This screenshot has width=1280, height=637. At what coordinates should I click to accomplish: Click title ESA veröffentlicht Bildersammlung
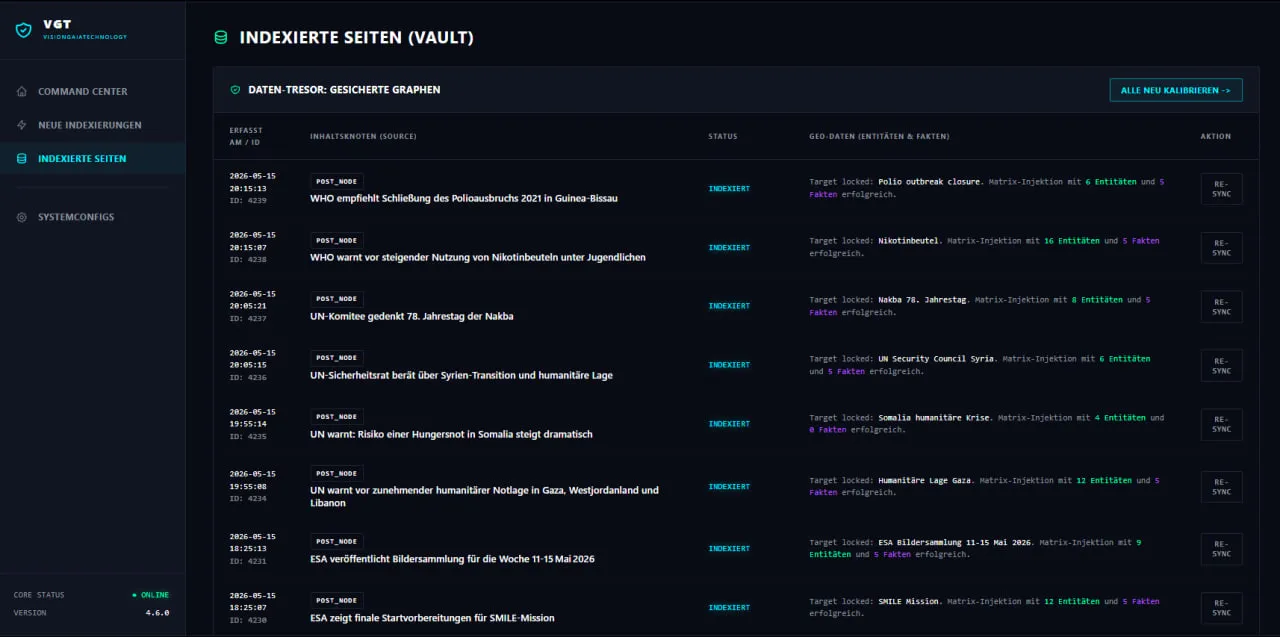[452, 559]
